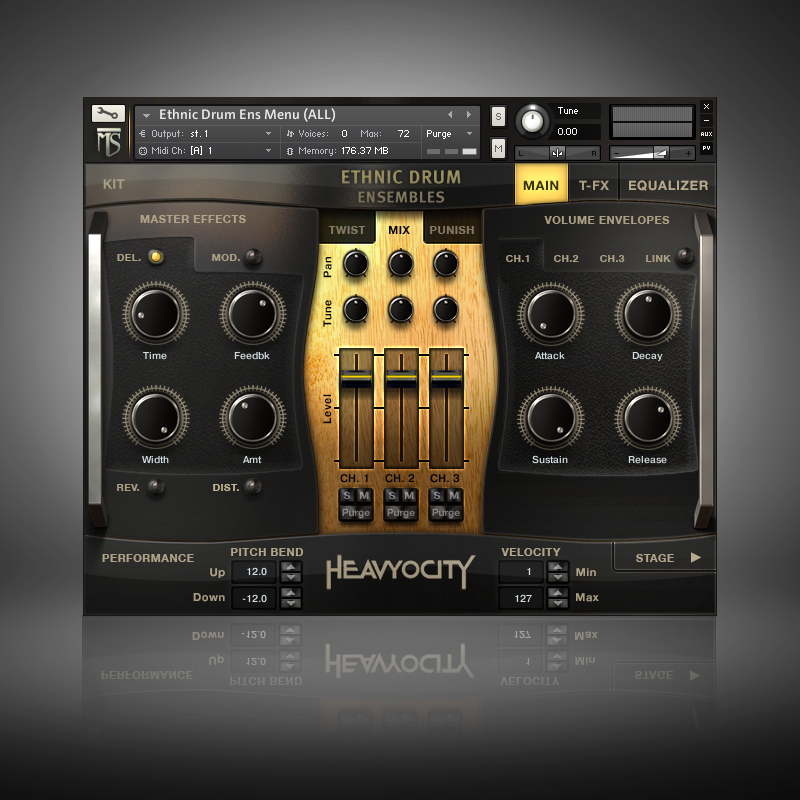
Task: Click the CH. 1 level fader
Action: (356, 379)
